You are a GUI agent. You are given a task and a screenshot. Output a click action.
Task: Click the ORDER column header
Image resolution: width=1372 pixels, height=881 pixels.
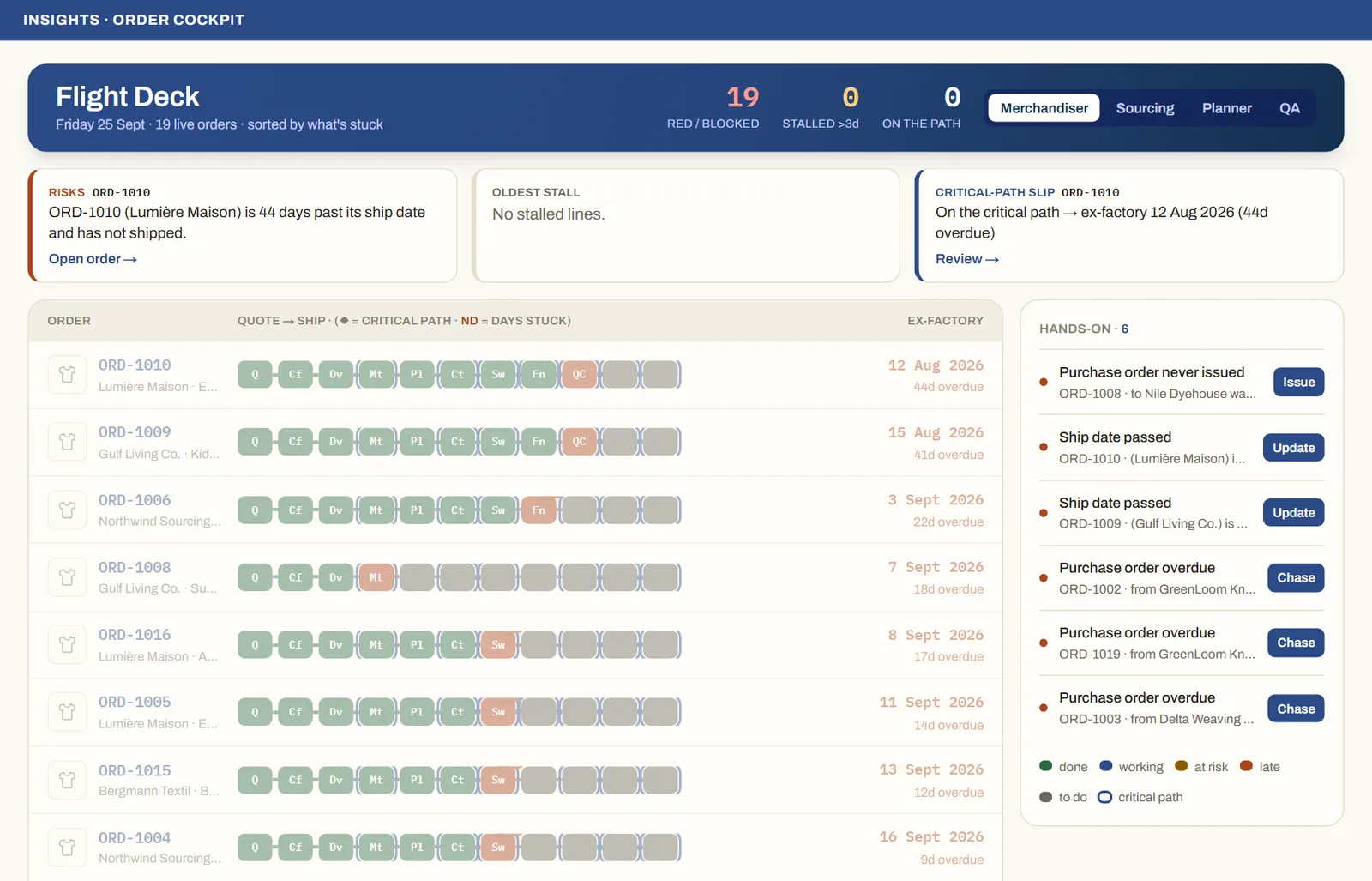(69, 321)
